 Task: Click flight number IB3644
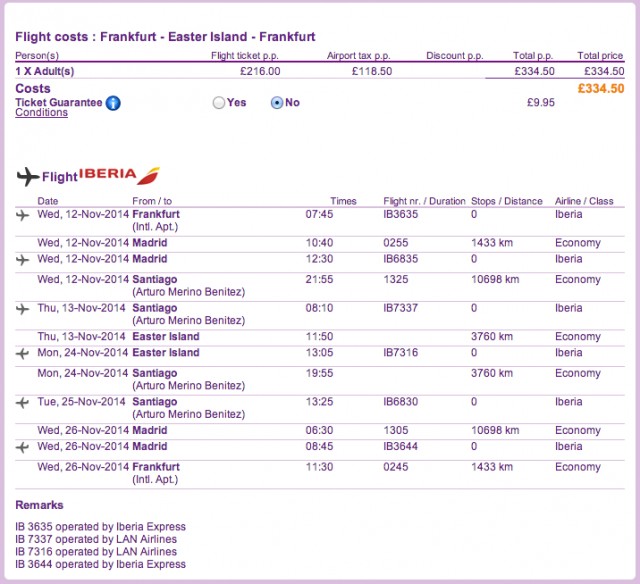coord(400,446)
